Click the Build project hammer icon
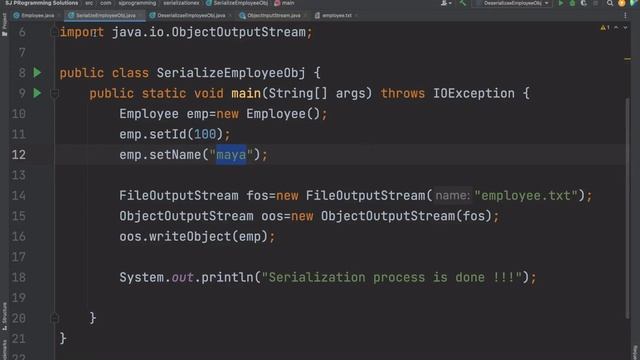 click(x=462, y=3)
